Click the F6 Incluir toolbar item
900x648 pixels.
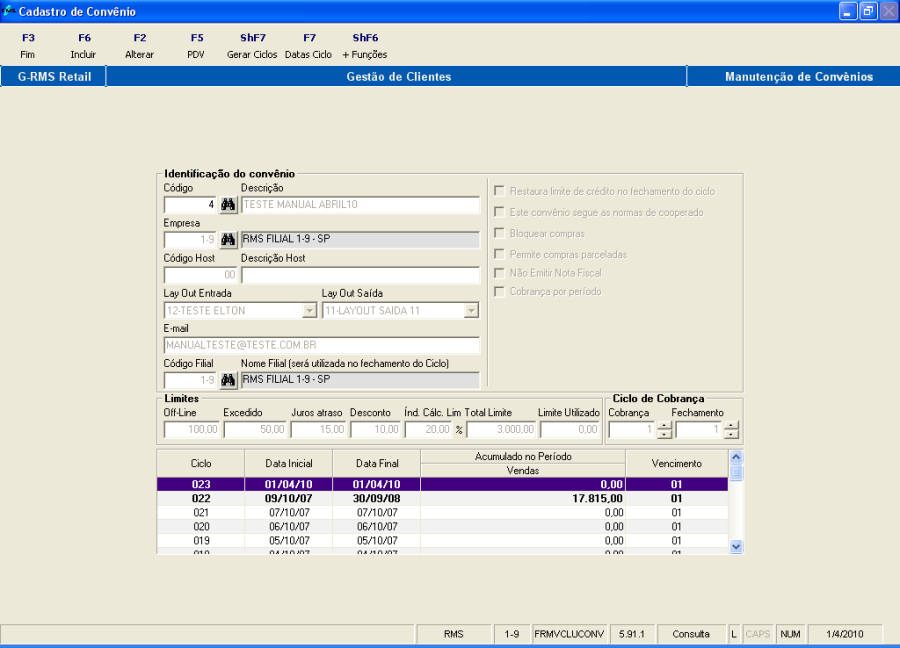[84, 46]
